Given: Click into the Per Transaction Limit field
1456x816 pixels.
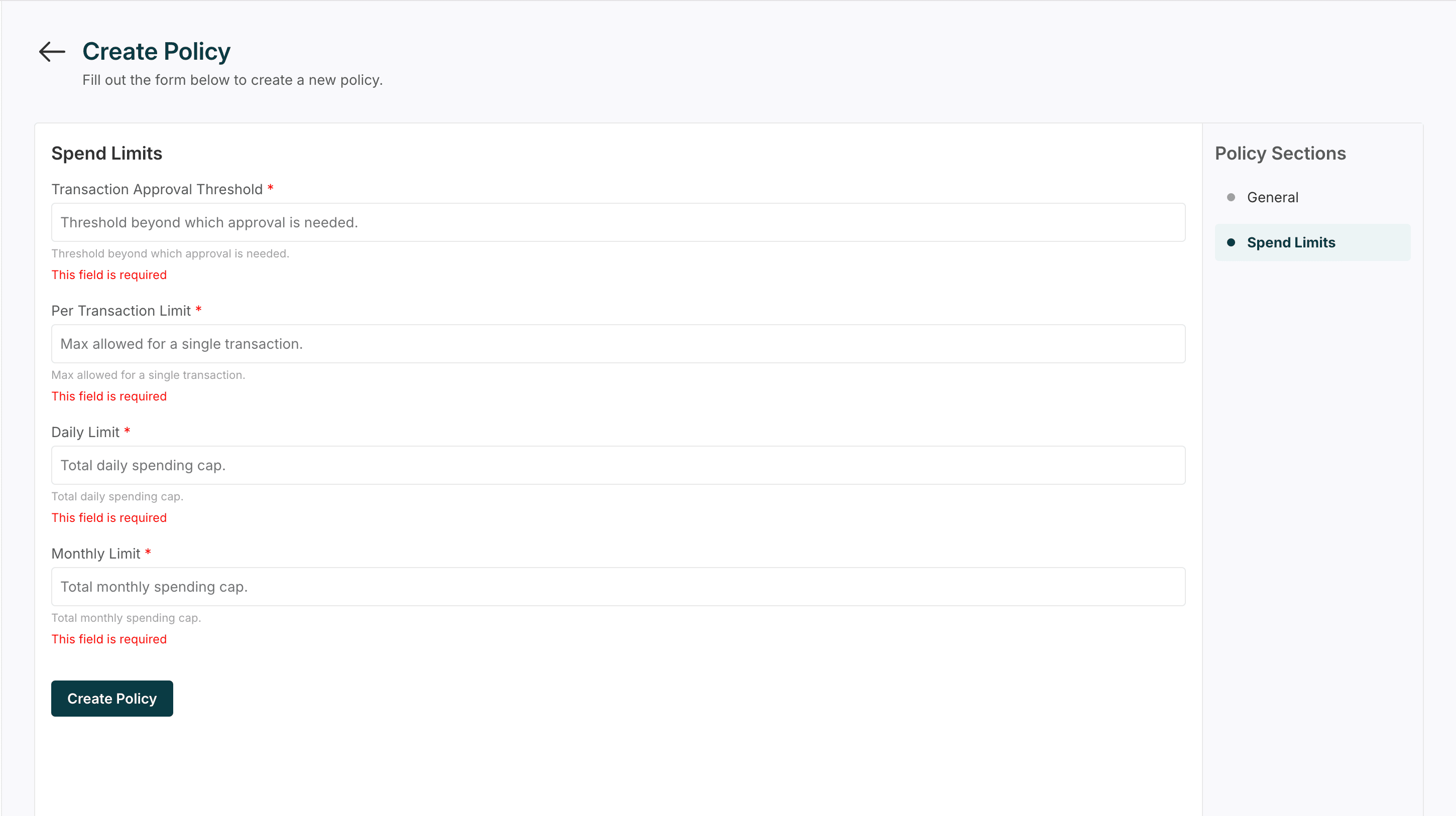Looking at the screenshot, I should (x=618, y=344).
